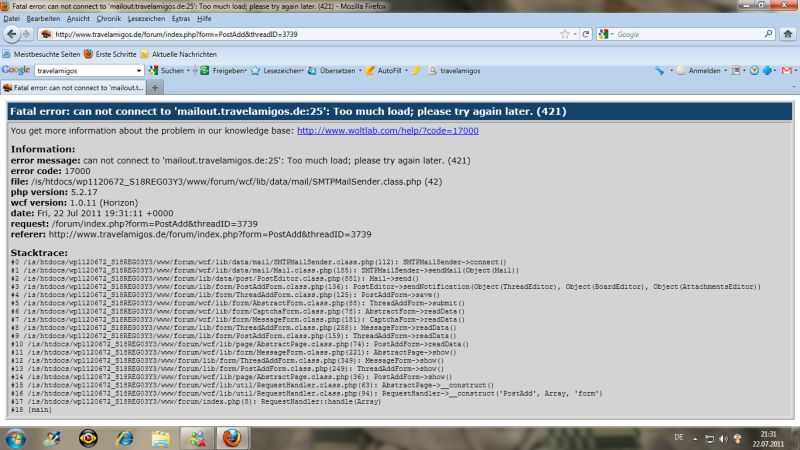Click the Google toolbar logo
Viewport: 800px width, 450px height.
tap(16, 70)
